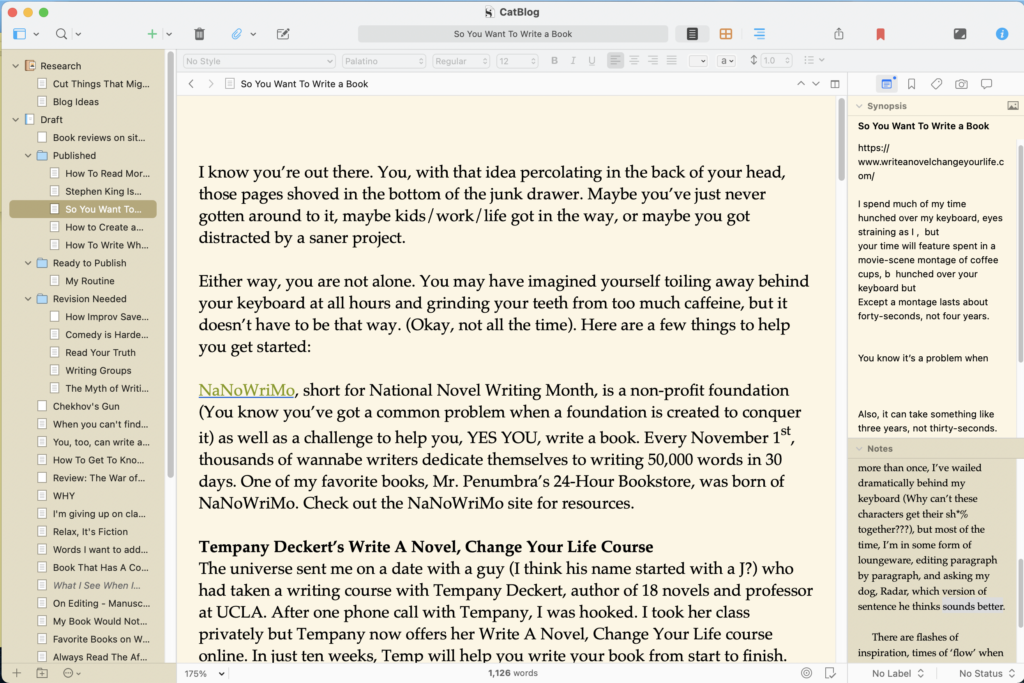Open inspector Metadata tag tab
1024x683 pixels.
(x=936, y=84)
